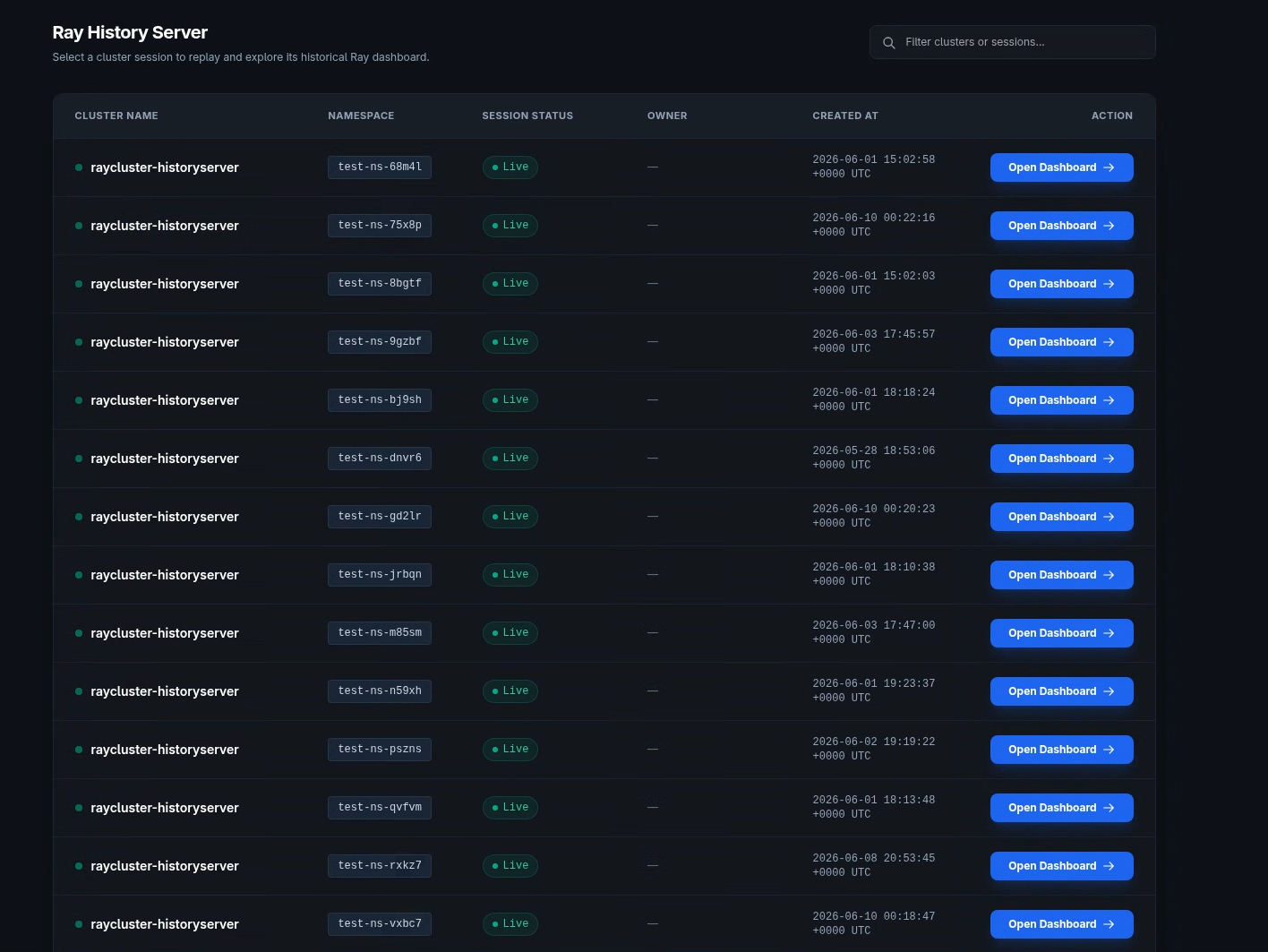Screen dimensions: 1268x952
Task: Select namespace tag test-ns-n59xh
Action: tap(380, 691)
